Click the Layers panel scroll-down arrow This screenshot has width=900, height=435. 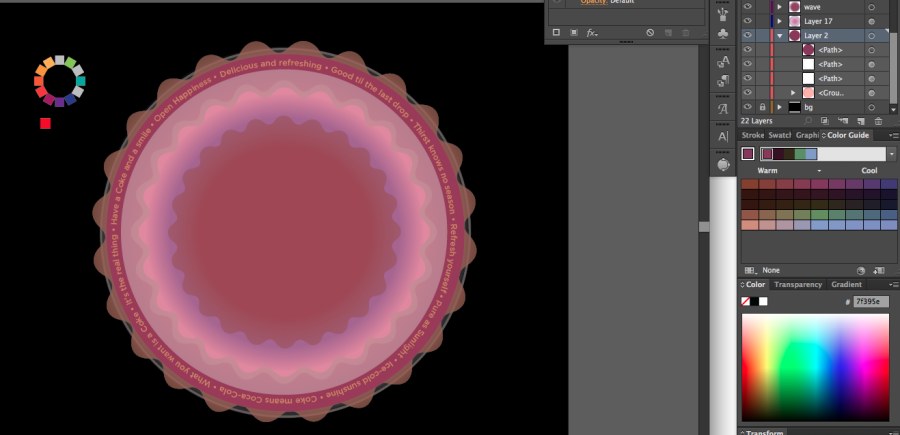[x=894, y=108]
